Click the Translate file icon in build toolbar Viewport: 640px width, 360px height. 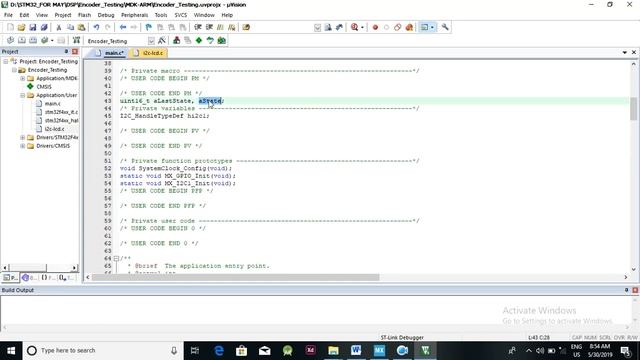tap(10, 40)
